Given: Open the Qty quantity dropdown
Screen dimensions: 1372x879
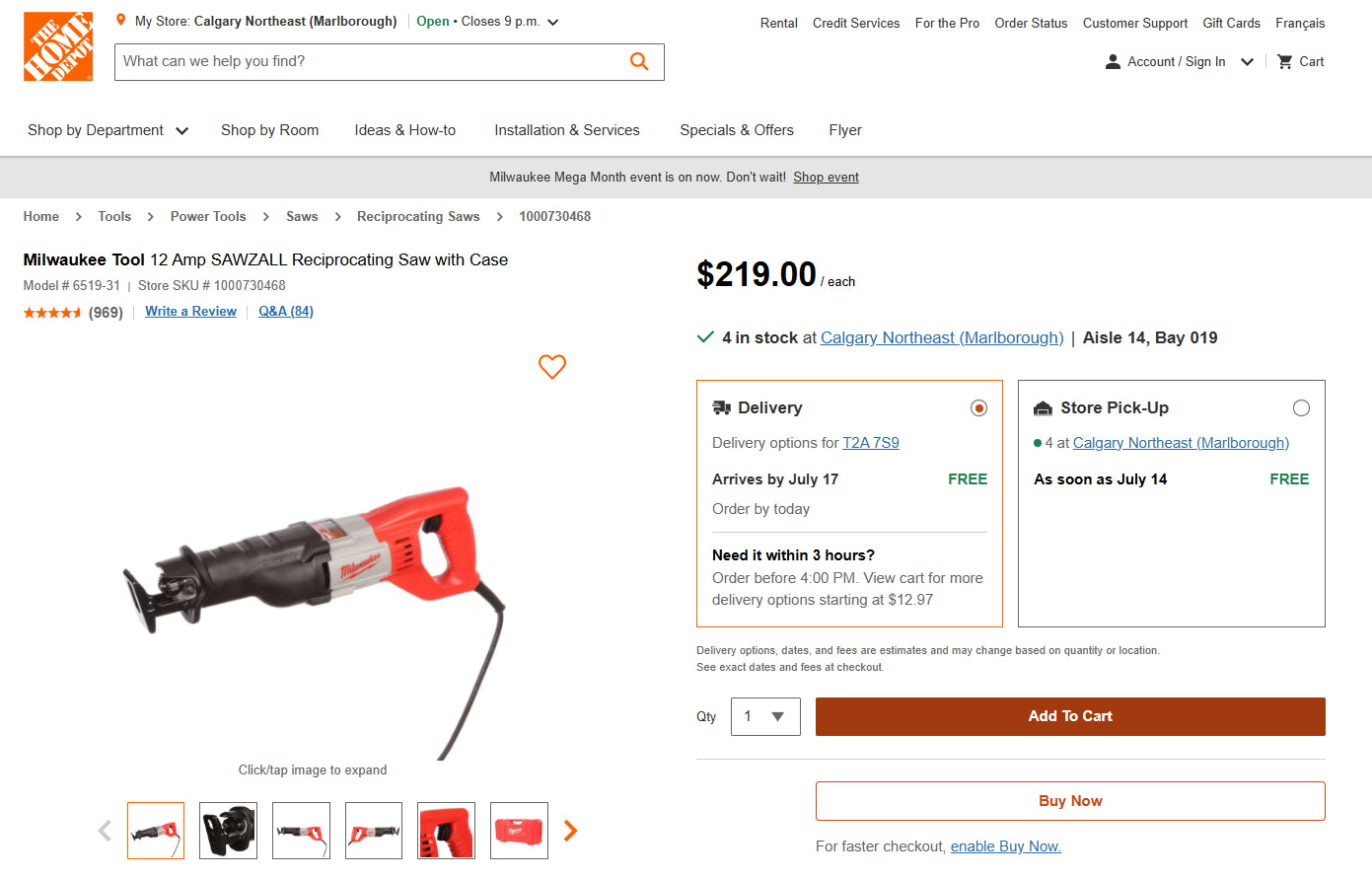Looking at the screenshot, I should (765, 716).
